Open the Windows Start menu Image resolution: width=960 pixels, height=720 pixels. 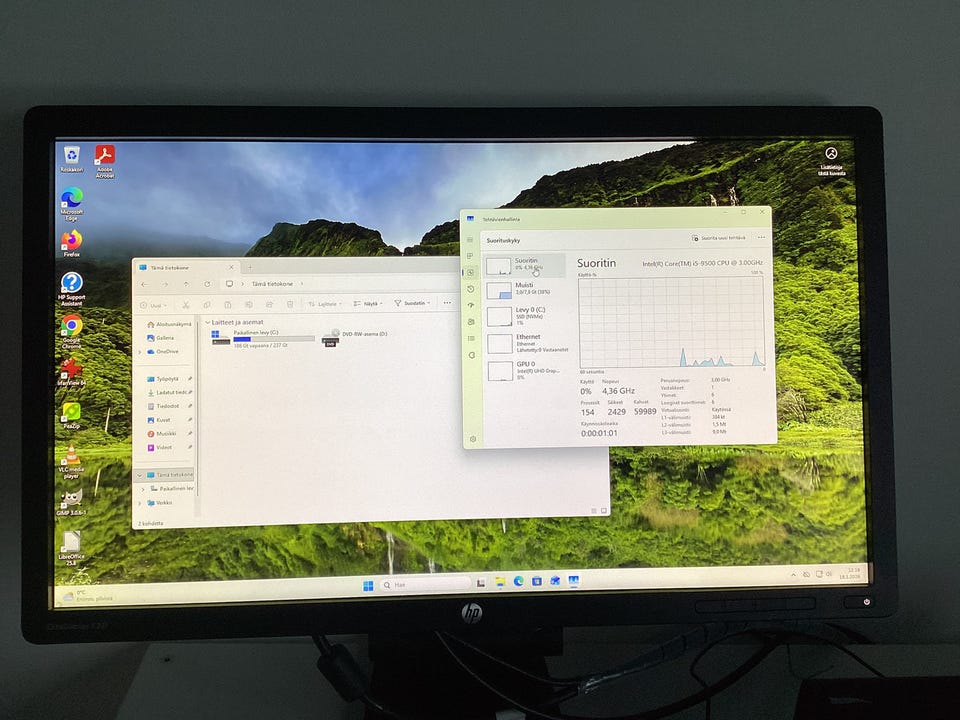[368, 586]
